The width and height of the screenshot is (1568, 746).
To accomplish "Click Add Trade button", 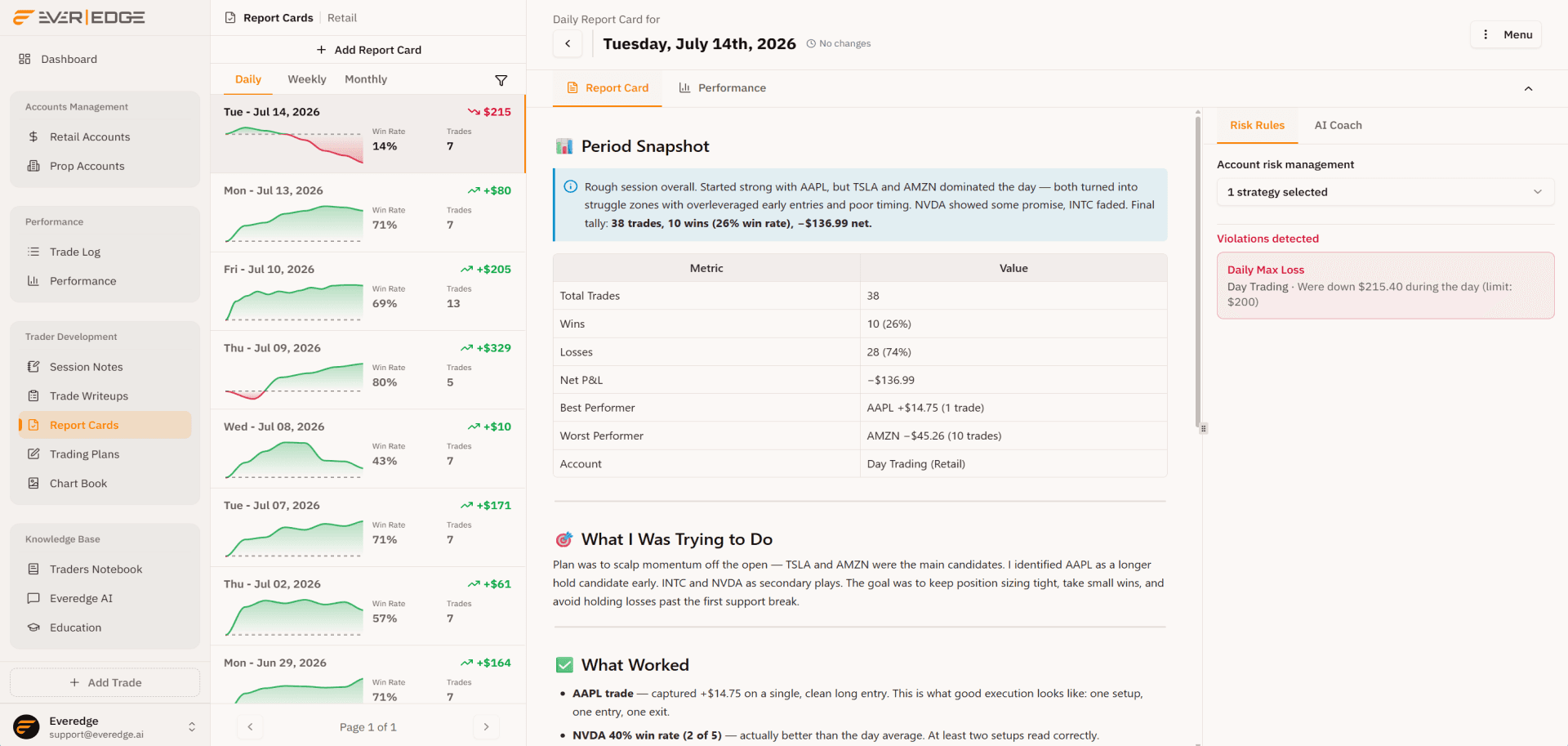I will point(105,682).
